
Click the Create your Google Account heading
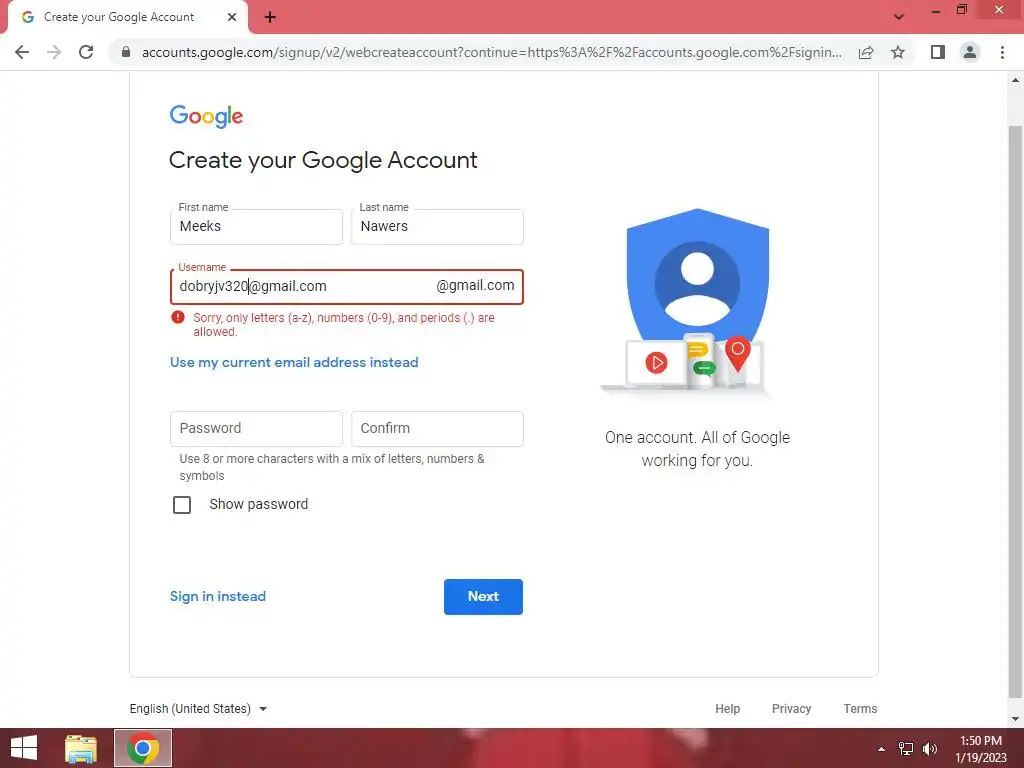pos(323,160)
